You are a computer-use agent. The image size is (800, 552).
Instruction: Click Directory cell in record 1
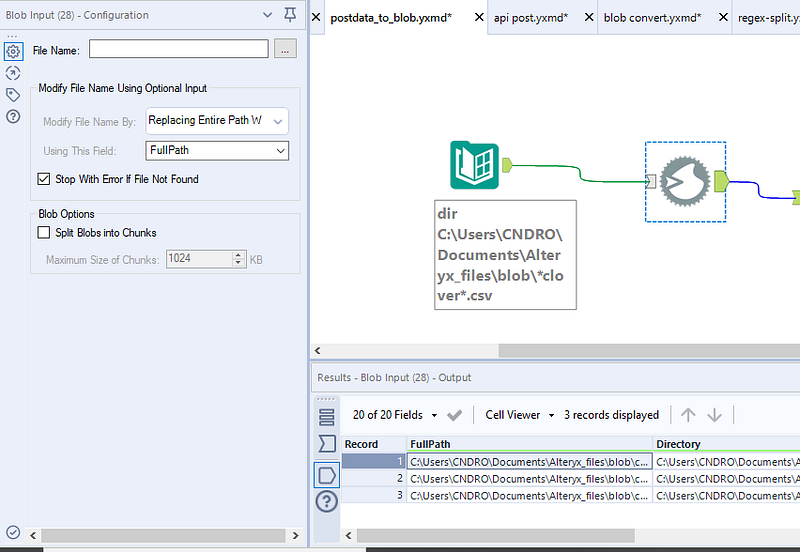coord(727,461)
